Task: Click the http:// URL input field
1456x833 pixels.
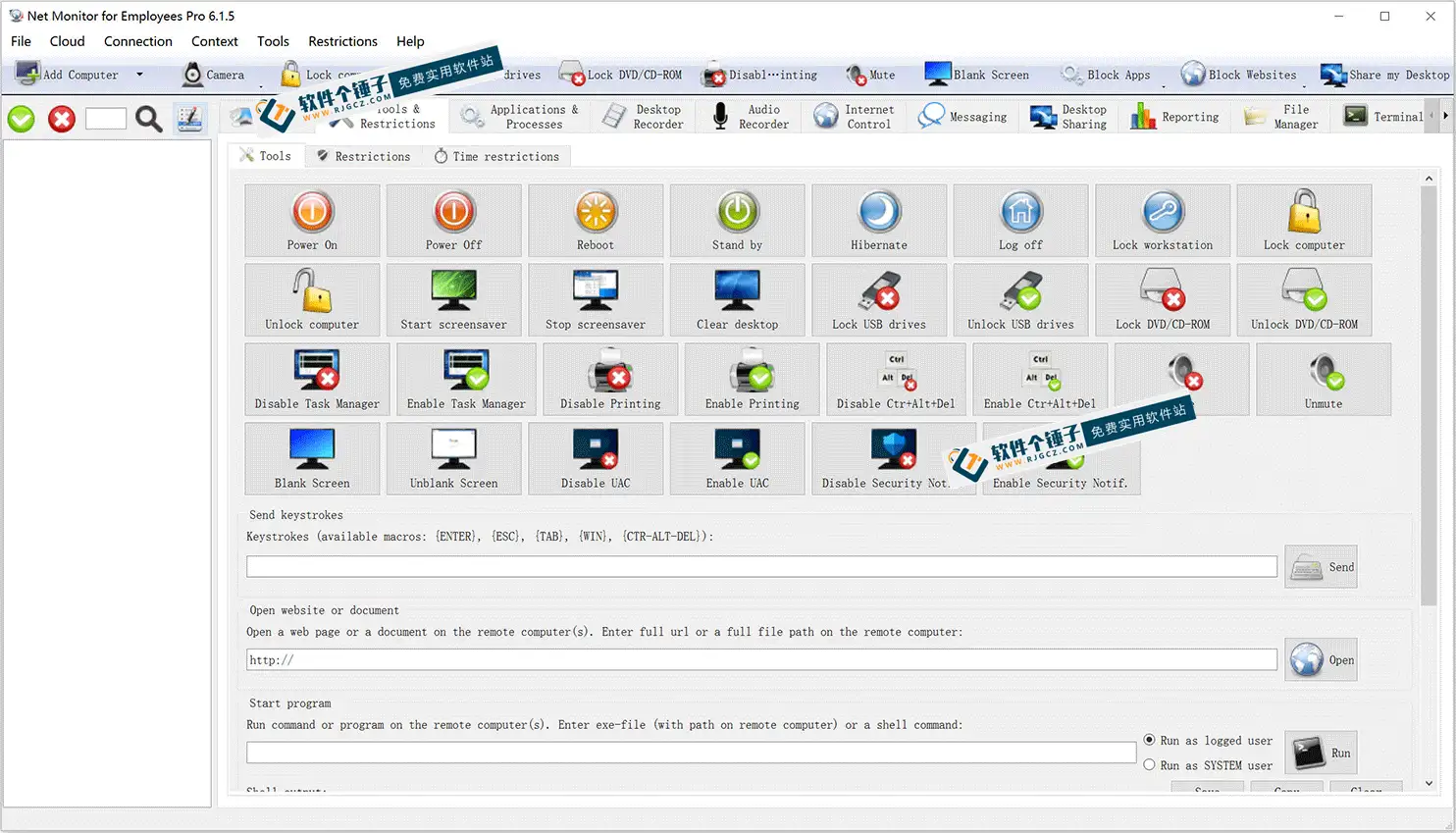Action: pos(761,660)
